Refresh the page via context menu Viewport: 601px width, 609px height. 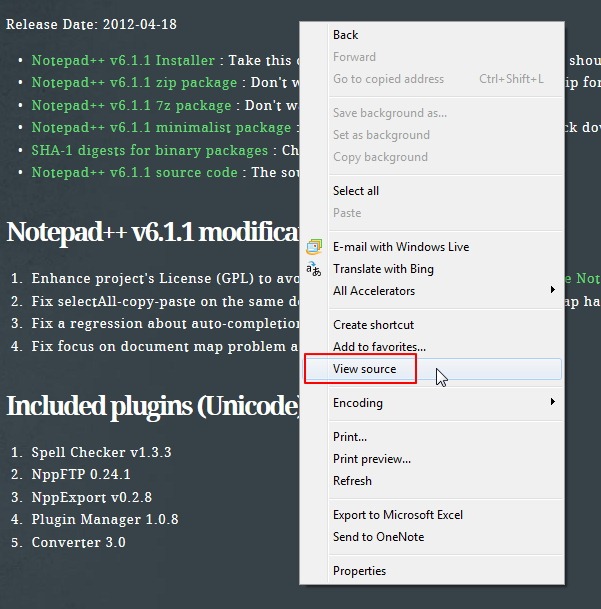coord(352,481)
